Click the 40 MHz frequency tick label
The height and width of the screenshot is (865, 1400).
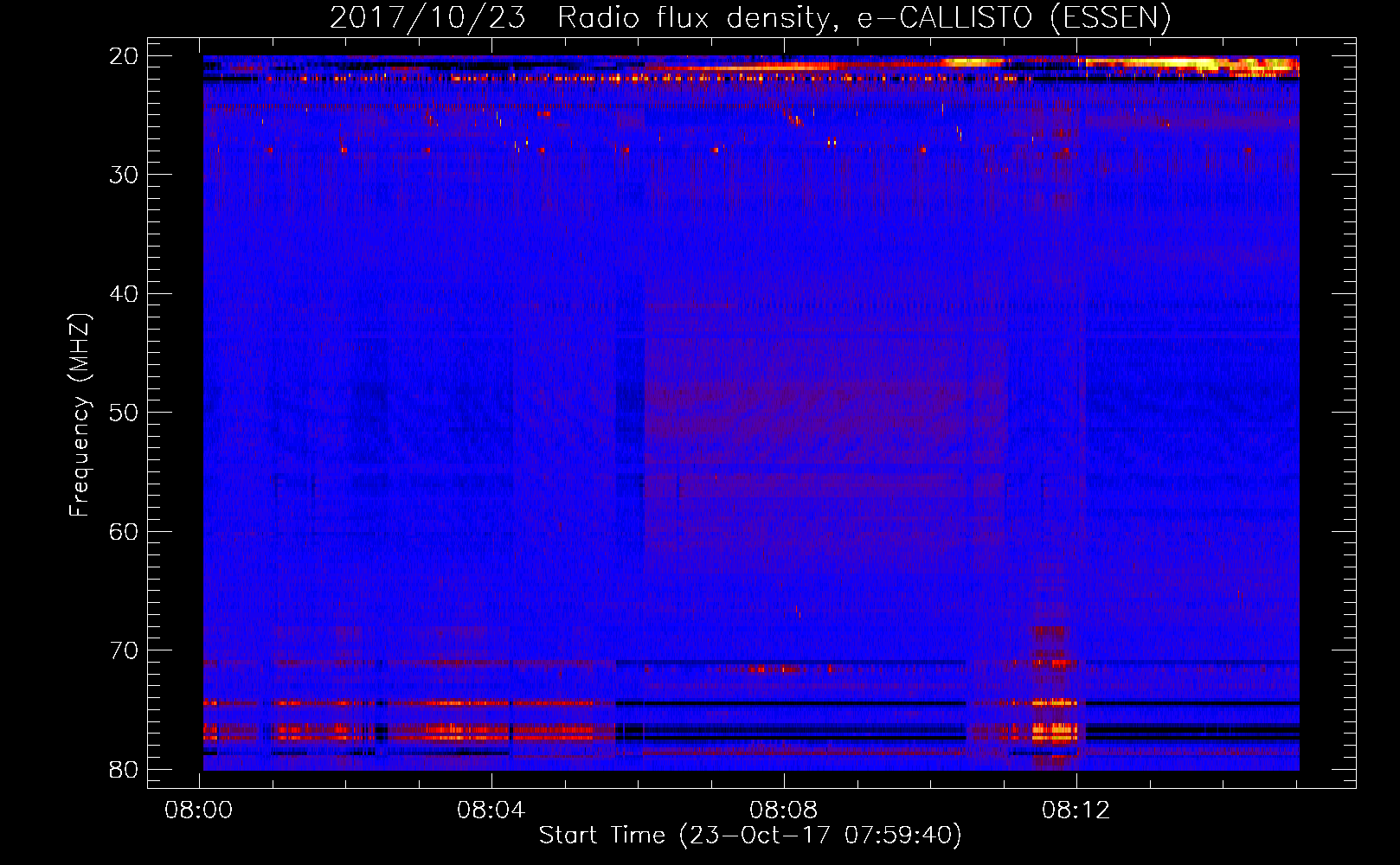point(124,294)
